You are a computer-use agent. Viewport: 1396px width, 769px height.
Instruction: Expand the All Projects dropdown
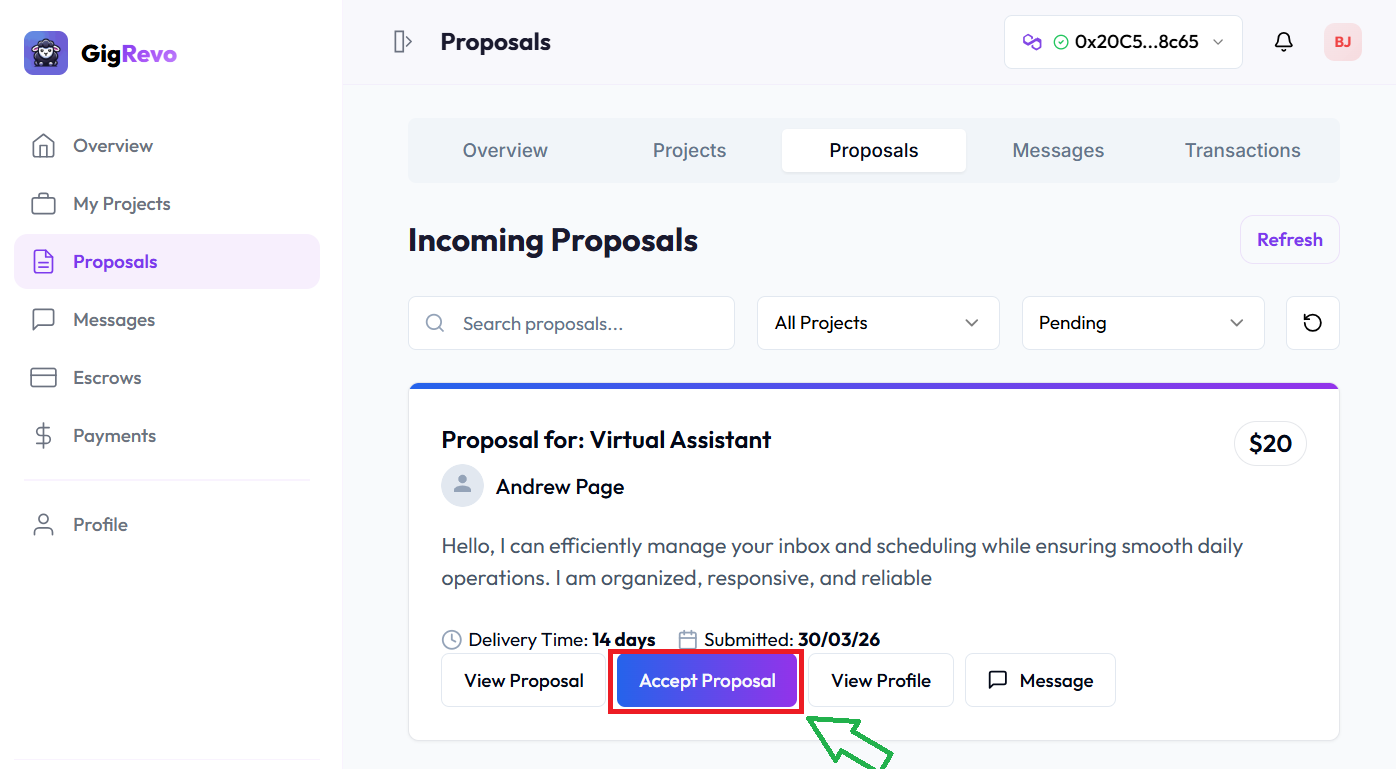(x=877, y=322)
